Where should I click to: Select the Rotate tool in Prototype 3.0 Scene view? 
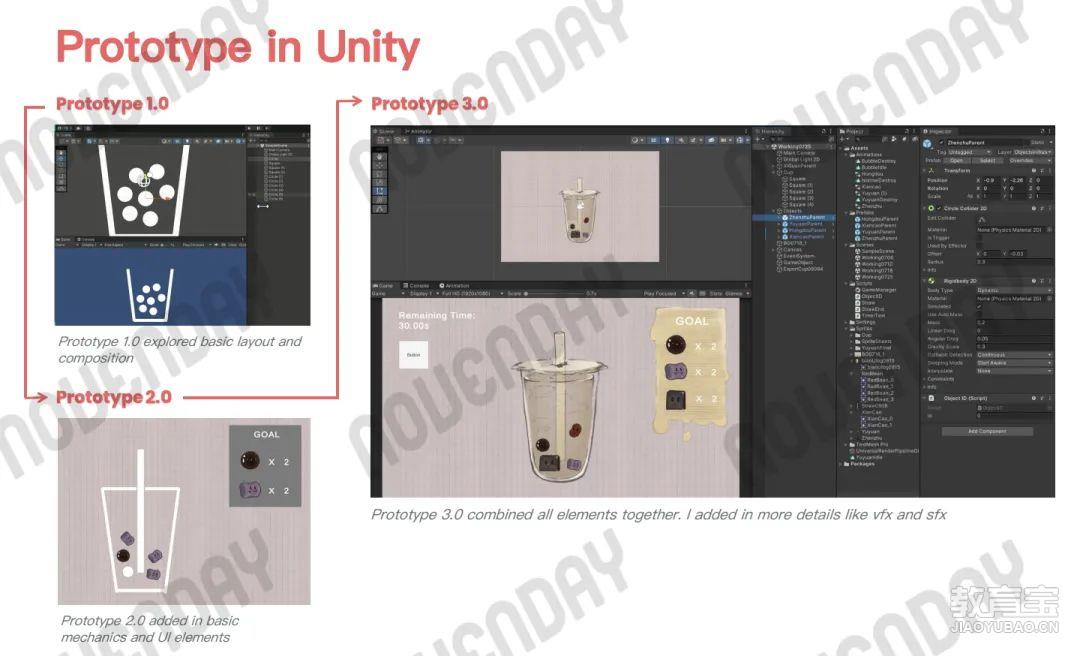point(380,174)
